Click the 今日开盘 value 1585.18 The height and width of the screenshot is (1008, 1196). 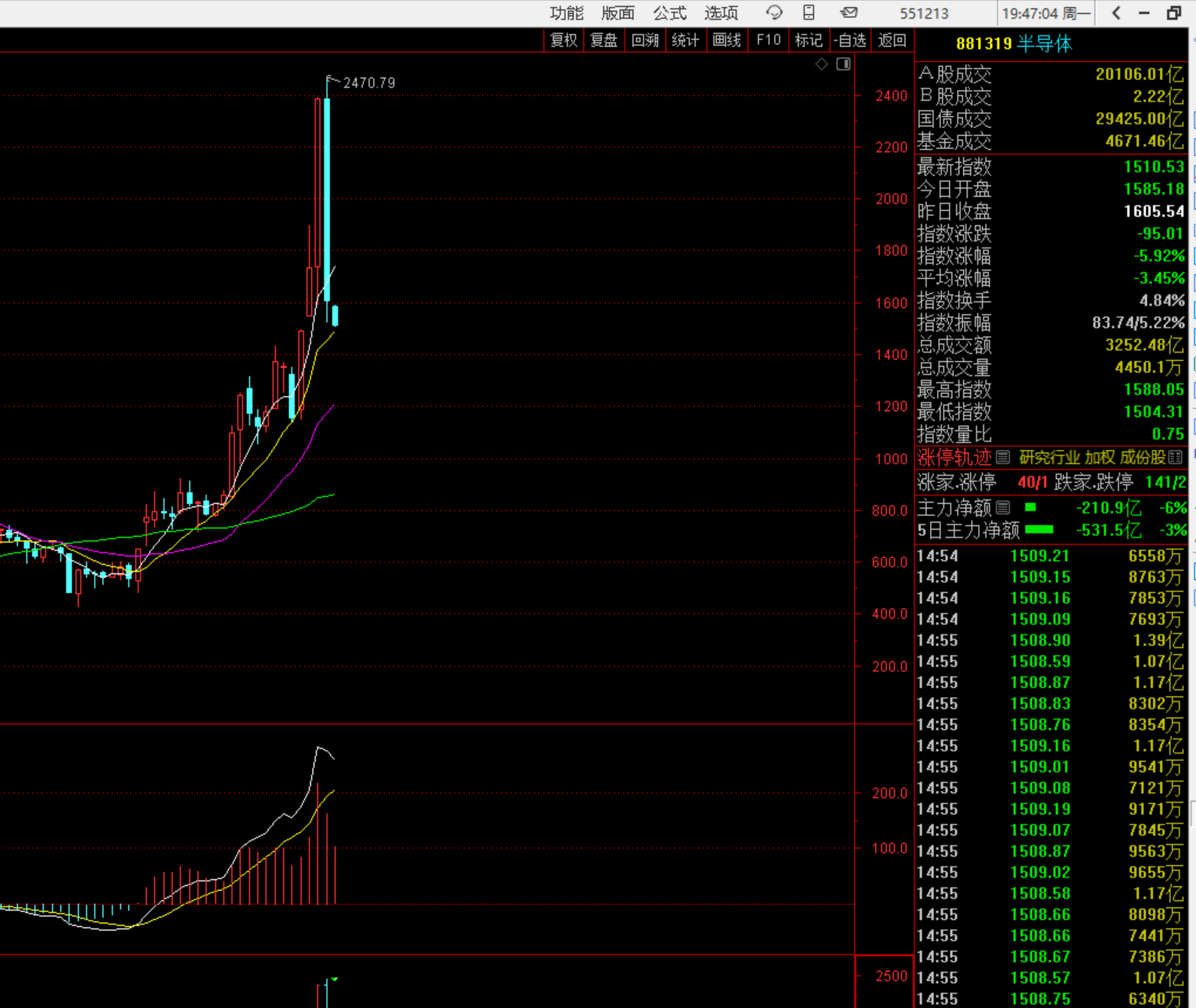coord(1154,189)
